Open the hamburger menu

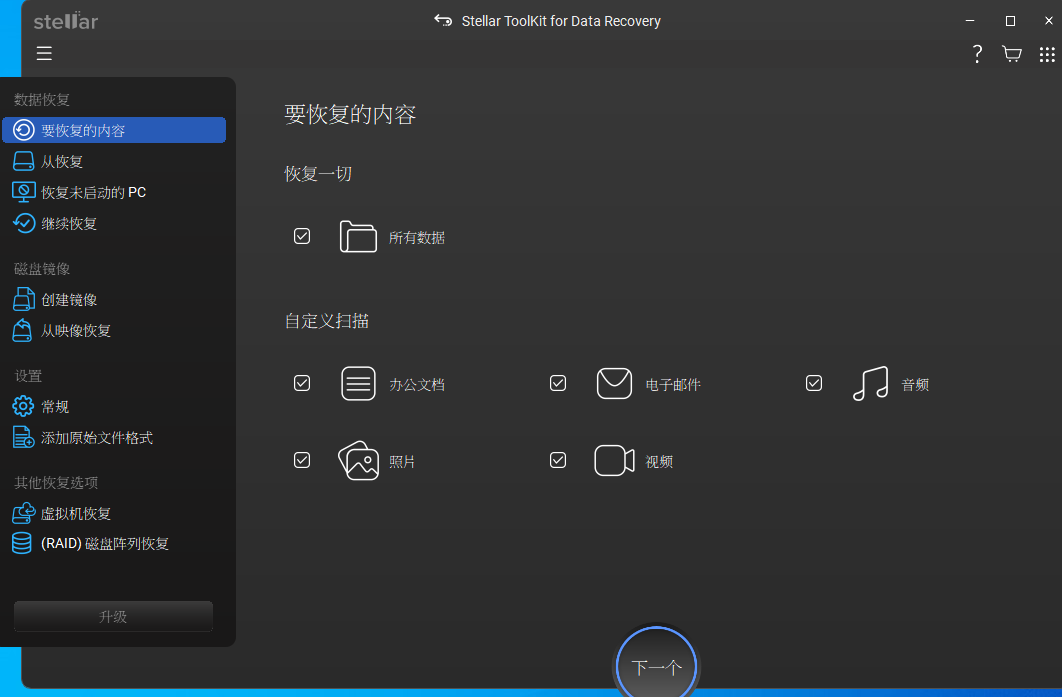coord(44,54)
